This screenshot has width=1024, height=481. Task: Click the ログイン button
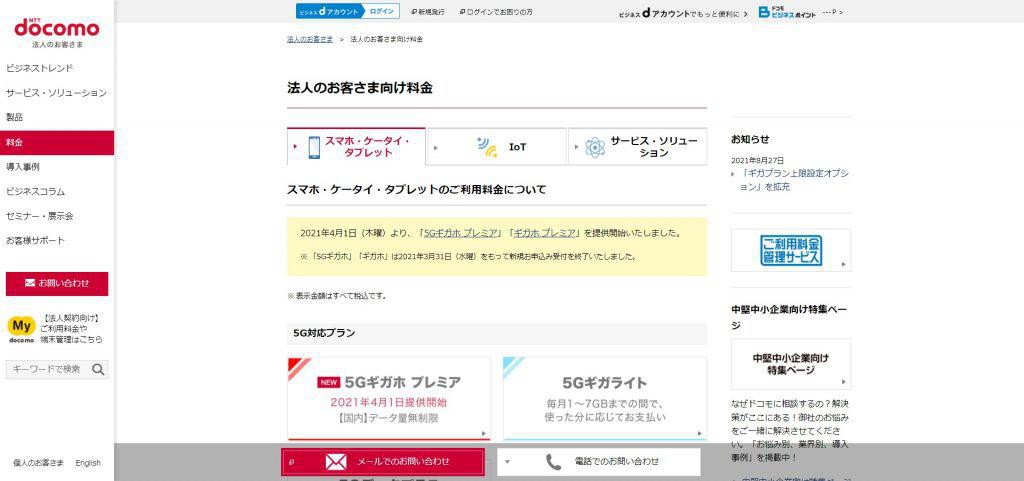381,11
